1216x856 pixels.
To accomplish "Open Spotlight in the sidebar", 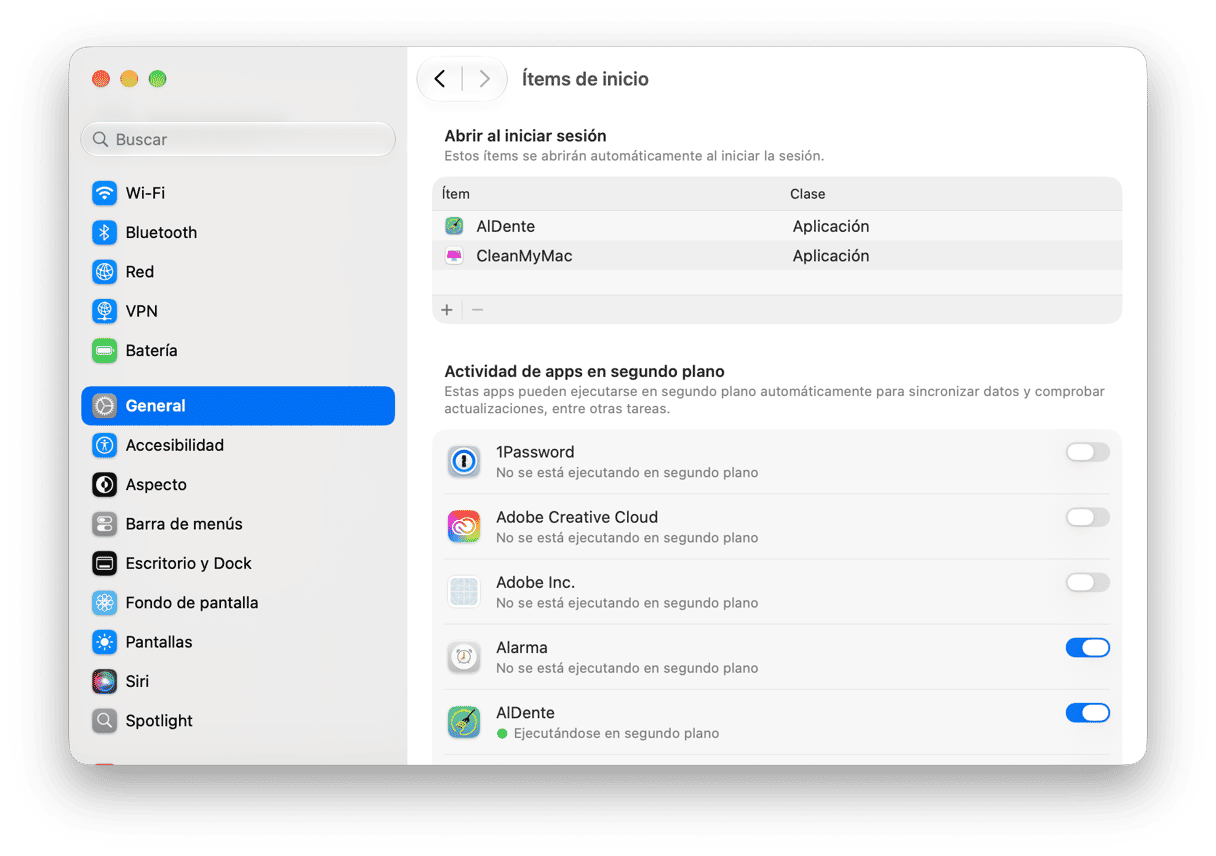I will pos(238,721).
